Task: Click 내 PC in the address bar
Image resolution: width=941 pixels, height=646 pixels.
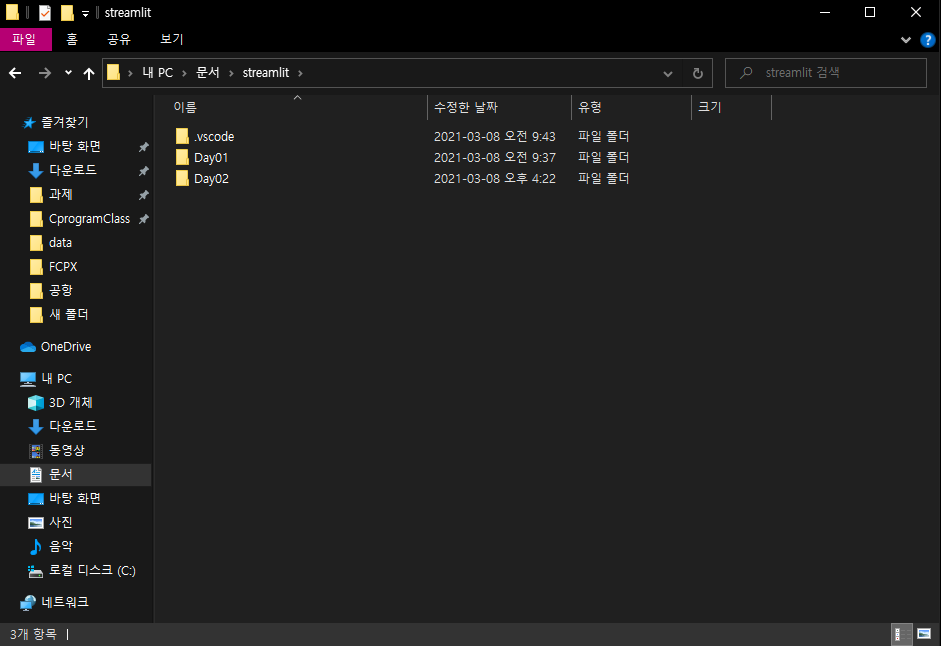Action: tap(157, 73)
